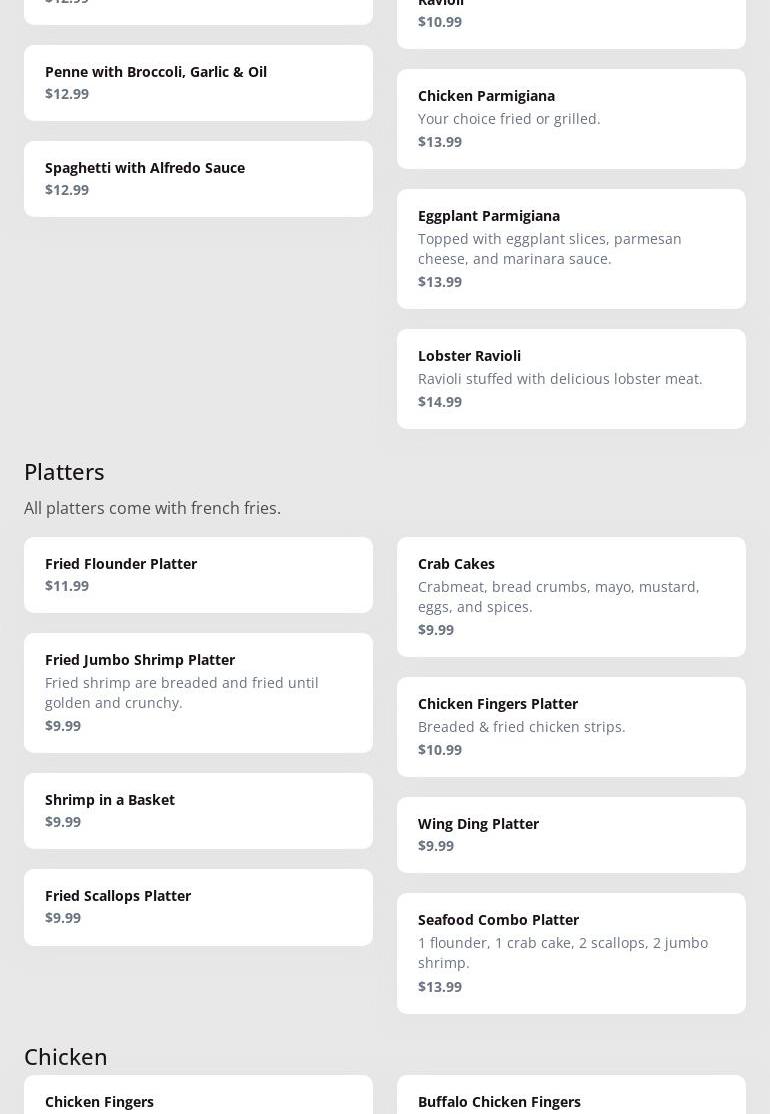
Task: Open the Chicken Fingers item under Chicken
Action: tap(198, 1096)
